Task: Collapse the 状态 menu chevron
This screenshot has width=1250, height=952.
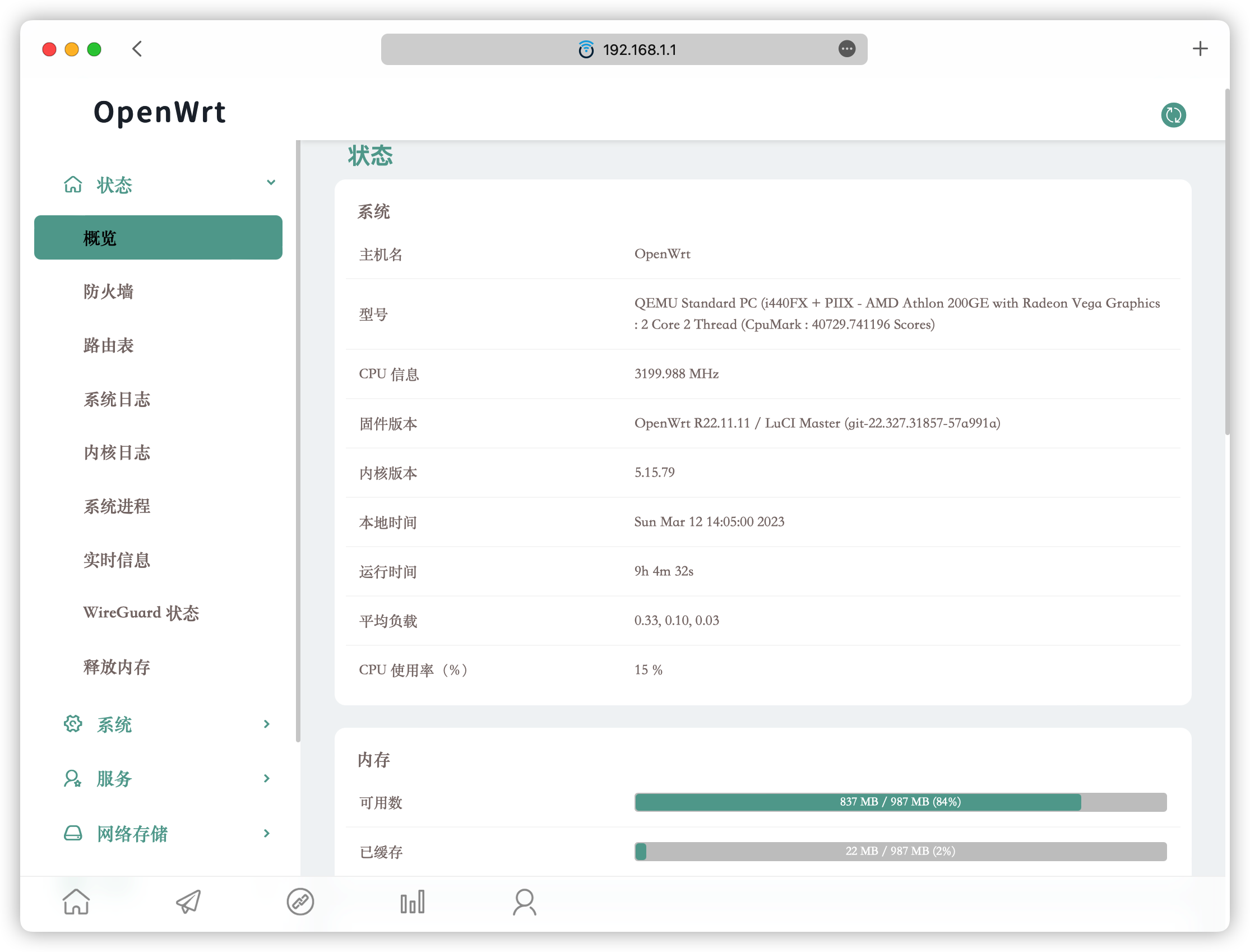Action: tap(271, 182)
